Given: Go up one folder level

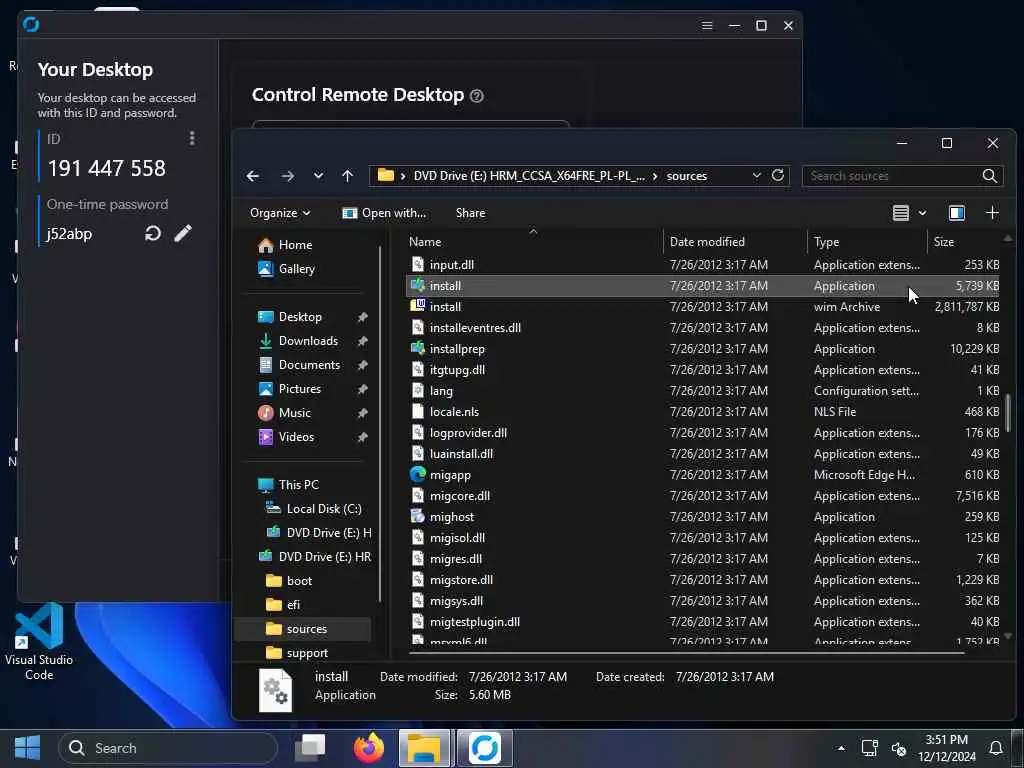Looking at the screenshot, I should point(347,176).
